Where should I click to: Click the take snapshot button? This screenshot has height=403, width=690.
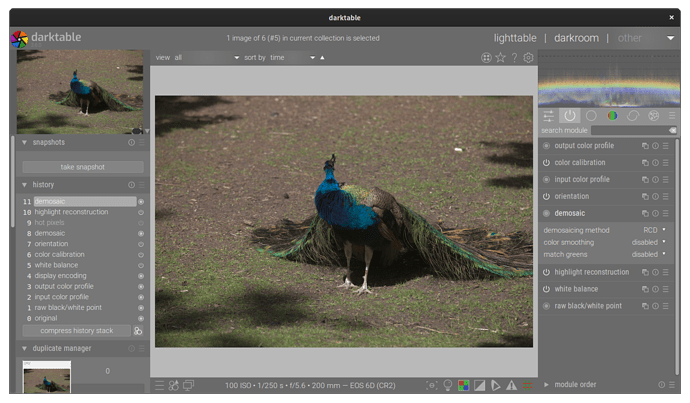click(83, 167)
